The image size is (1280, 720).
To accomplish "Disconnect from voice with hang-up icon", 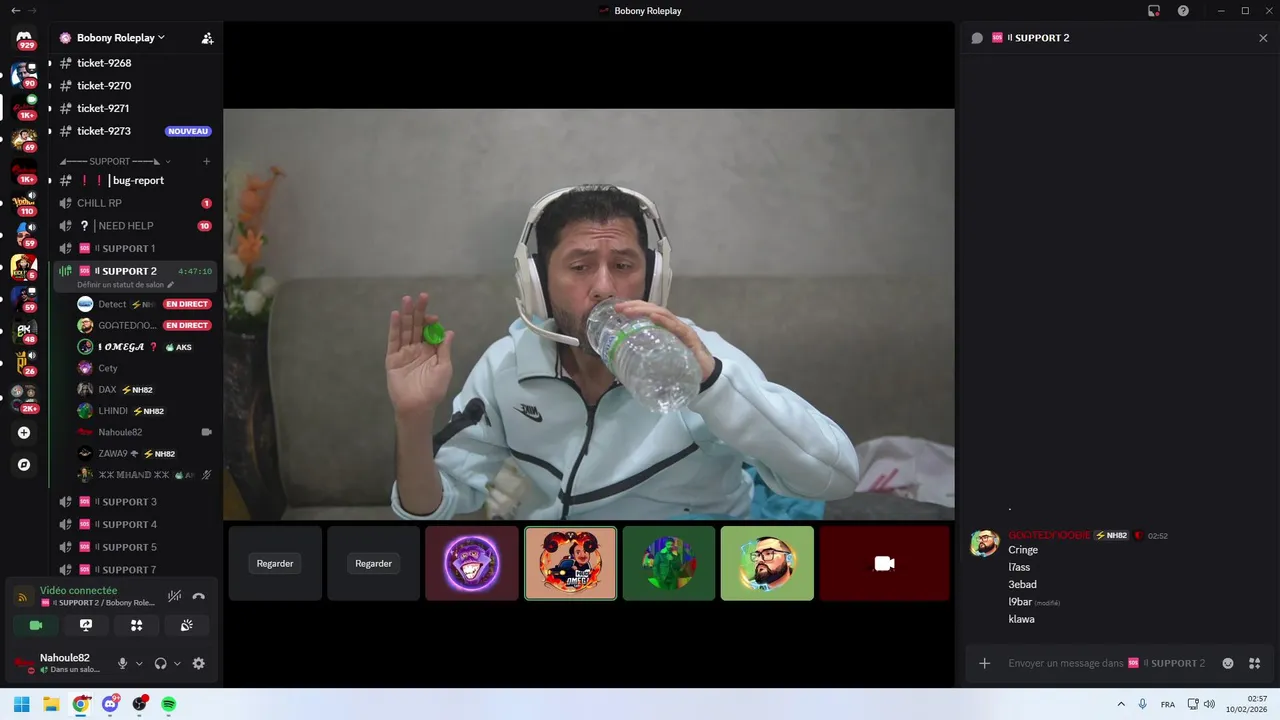I will click(199, 596).
